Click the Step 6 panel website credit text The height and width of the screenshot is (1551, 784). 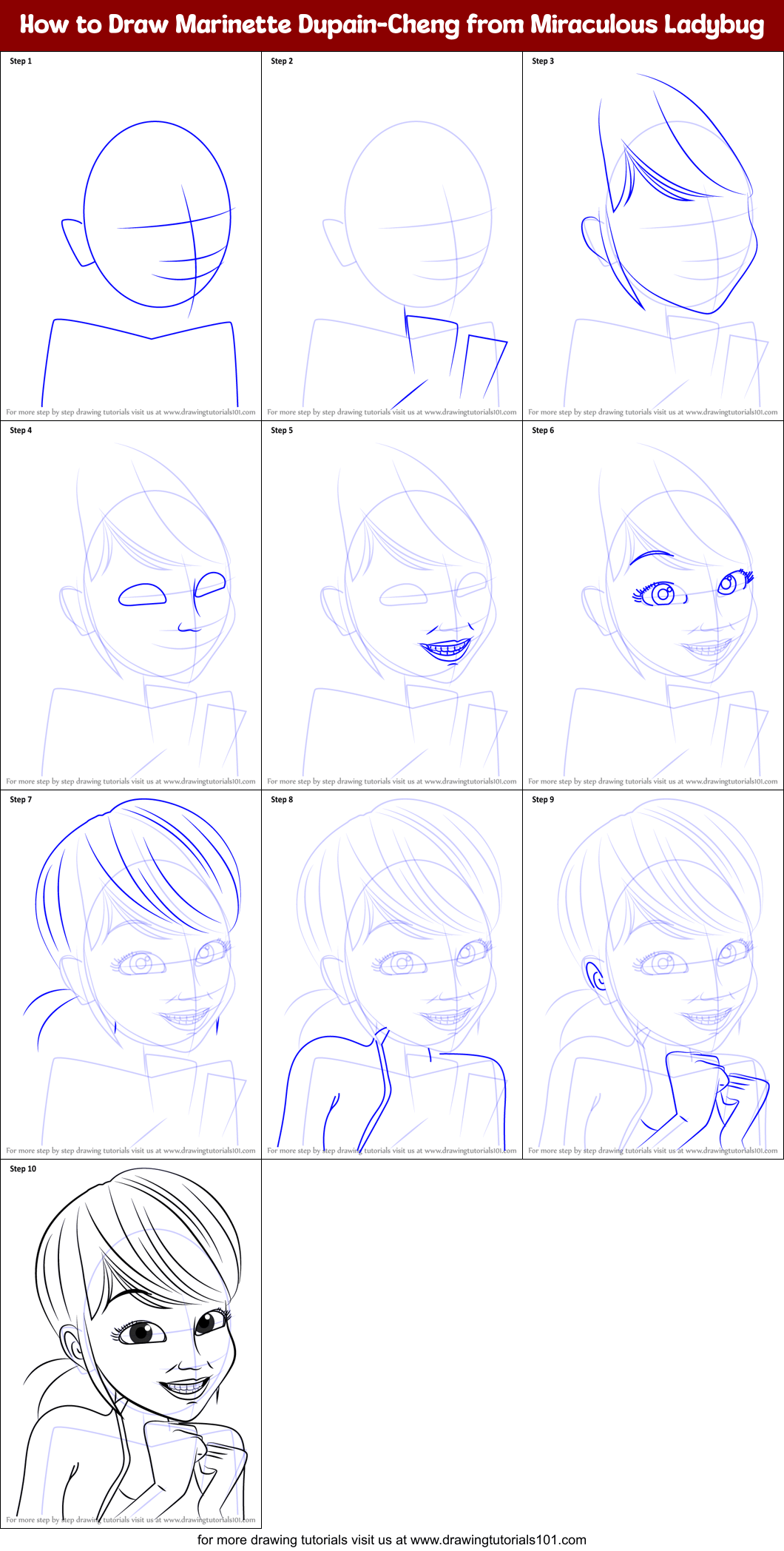[x=653, y=781]
